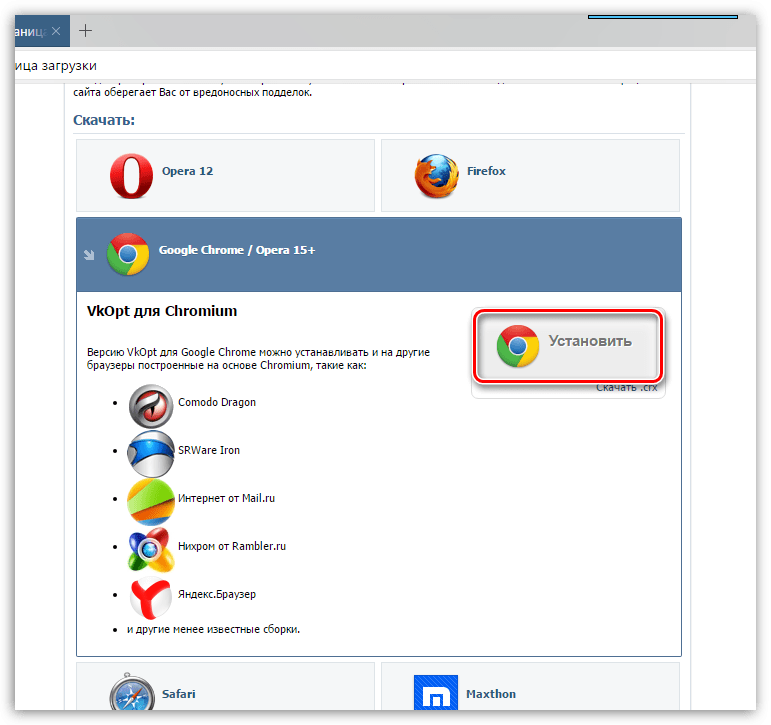Click the Opera 12 logo icon
This screenshot has height=725, width=771.
(x=131, y=176)
